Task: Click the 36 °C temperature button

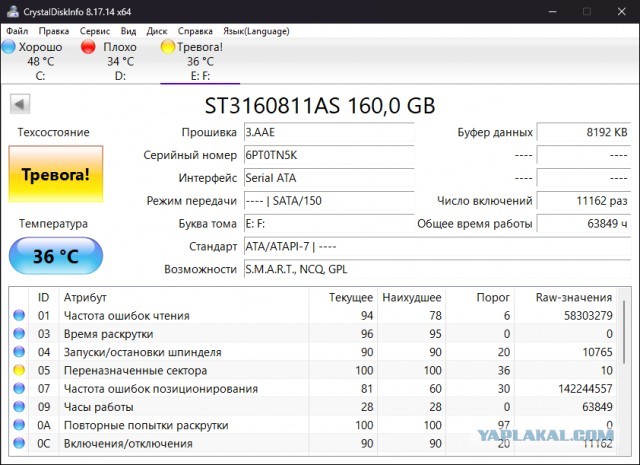Action: [x=56, y=256]
